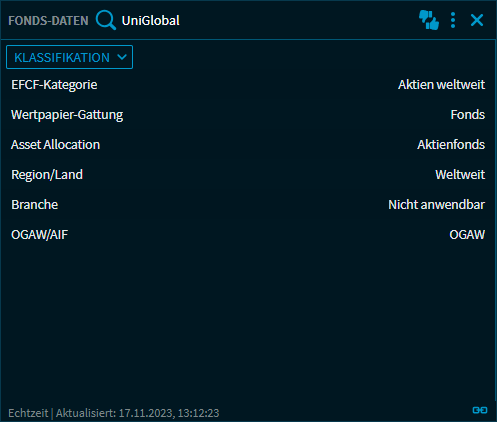Screen dimensions: 497x422
Task: Select the Wertpapier-Gattung row
Action: point(248,115)
